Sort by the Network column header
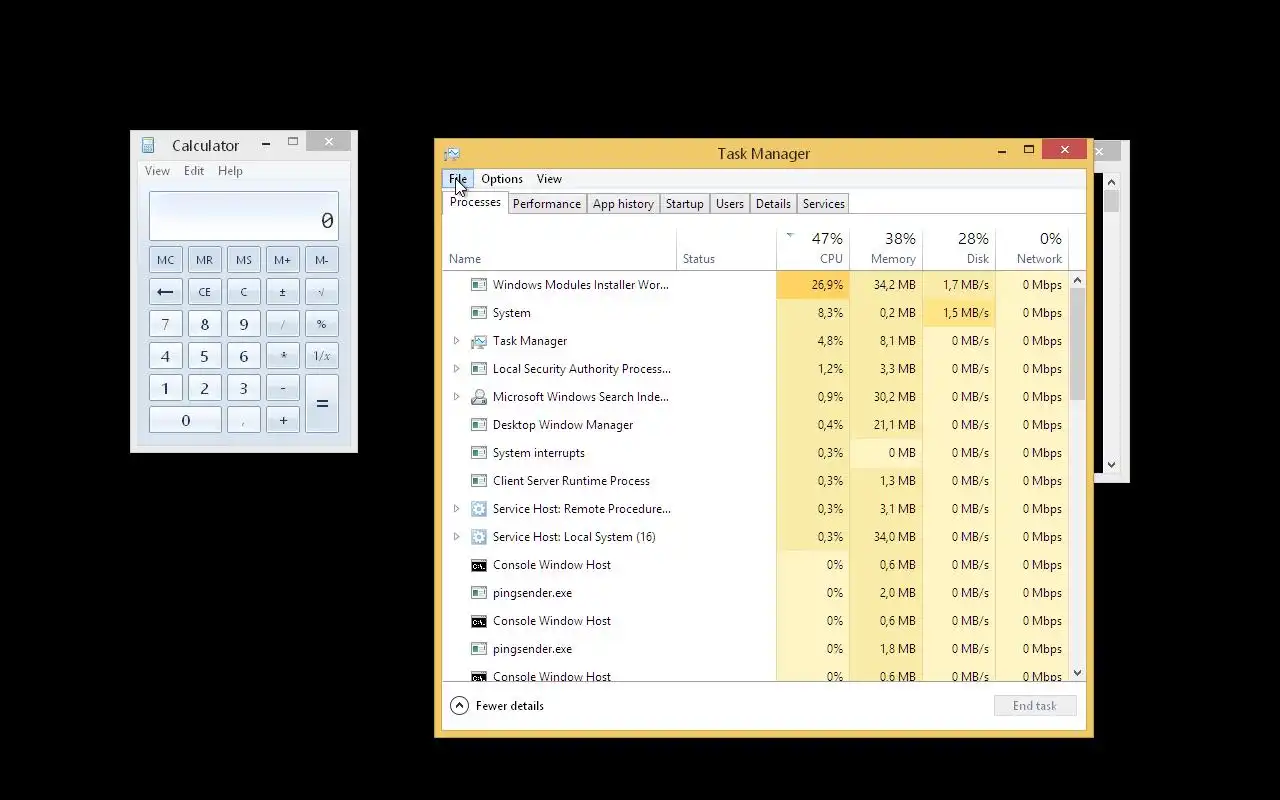This screenshot has height=800, width=1280. tap(1032, 248)
